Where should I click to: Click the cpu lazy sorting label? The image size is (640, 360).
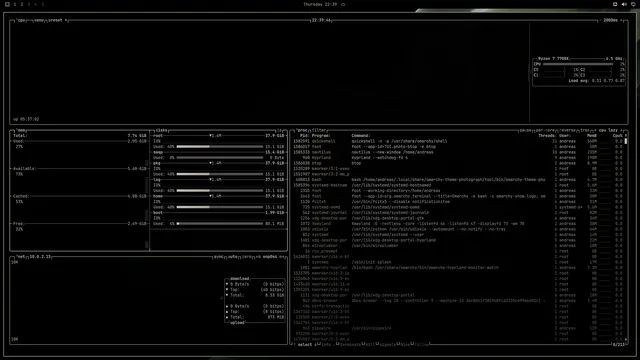point(608,130)
